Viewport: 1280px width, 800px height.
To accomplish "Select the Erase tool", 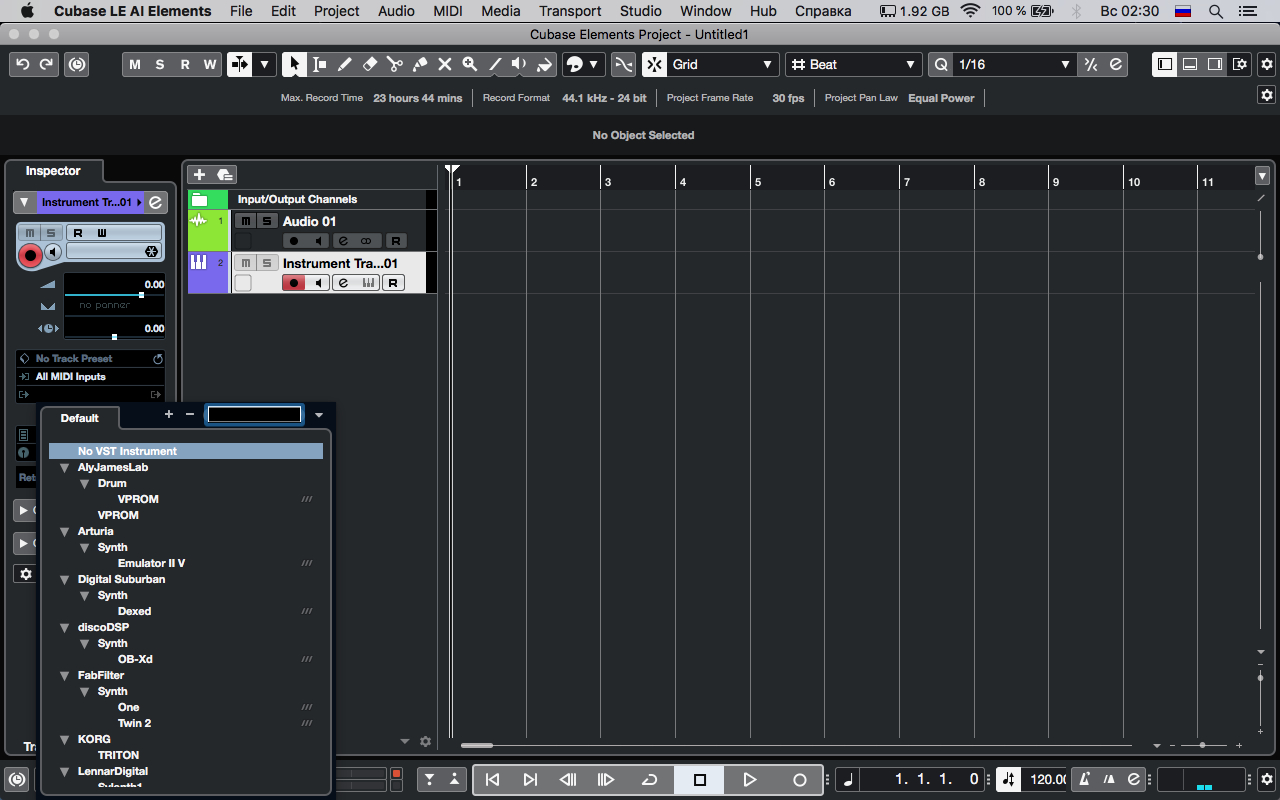I will pos(370,64).
